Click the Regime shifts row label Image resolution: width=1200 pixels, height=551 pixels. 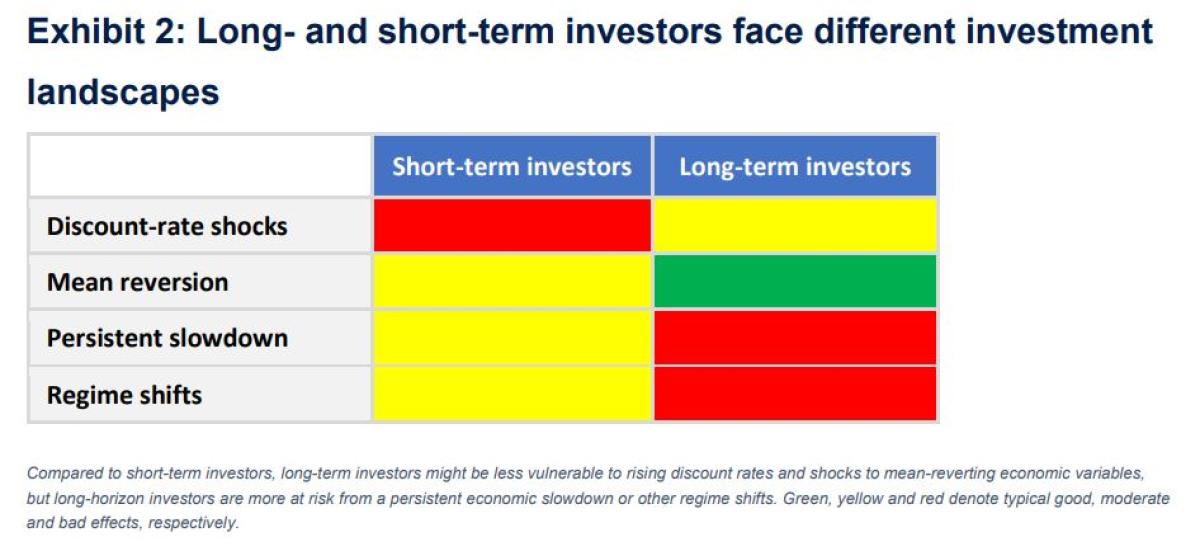pyautogui.click(x=124, y=395)
